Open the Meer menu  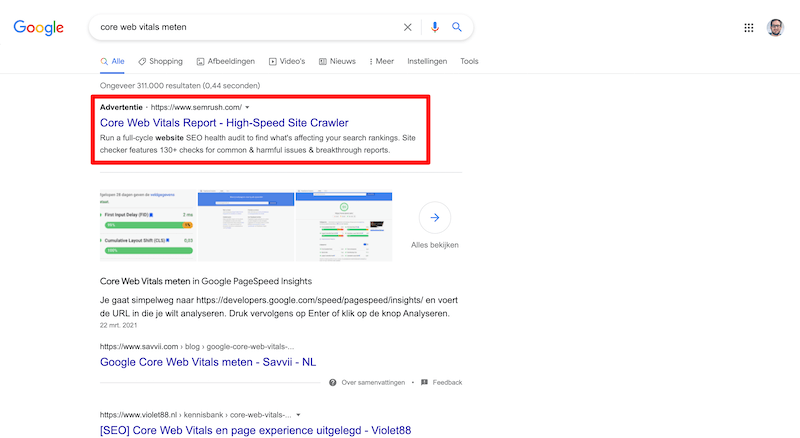pos(381,61)
